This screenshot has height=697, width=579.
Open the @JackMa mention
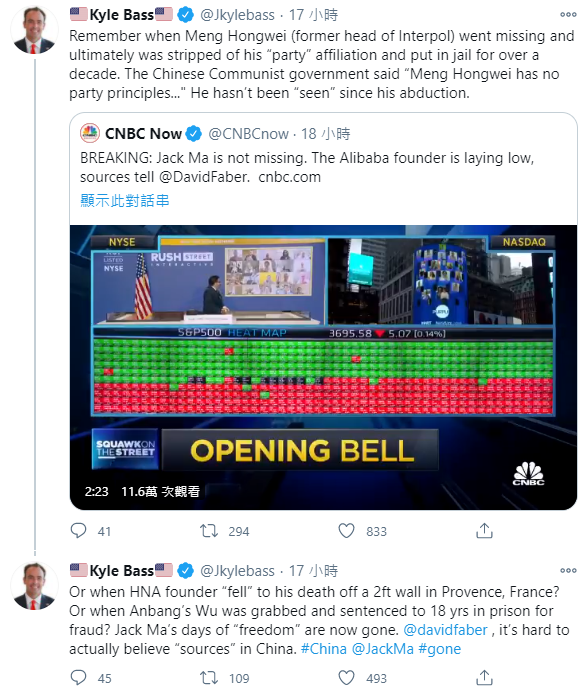point(383,649)
